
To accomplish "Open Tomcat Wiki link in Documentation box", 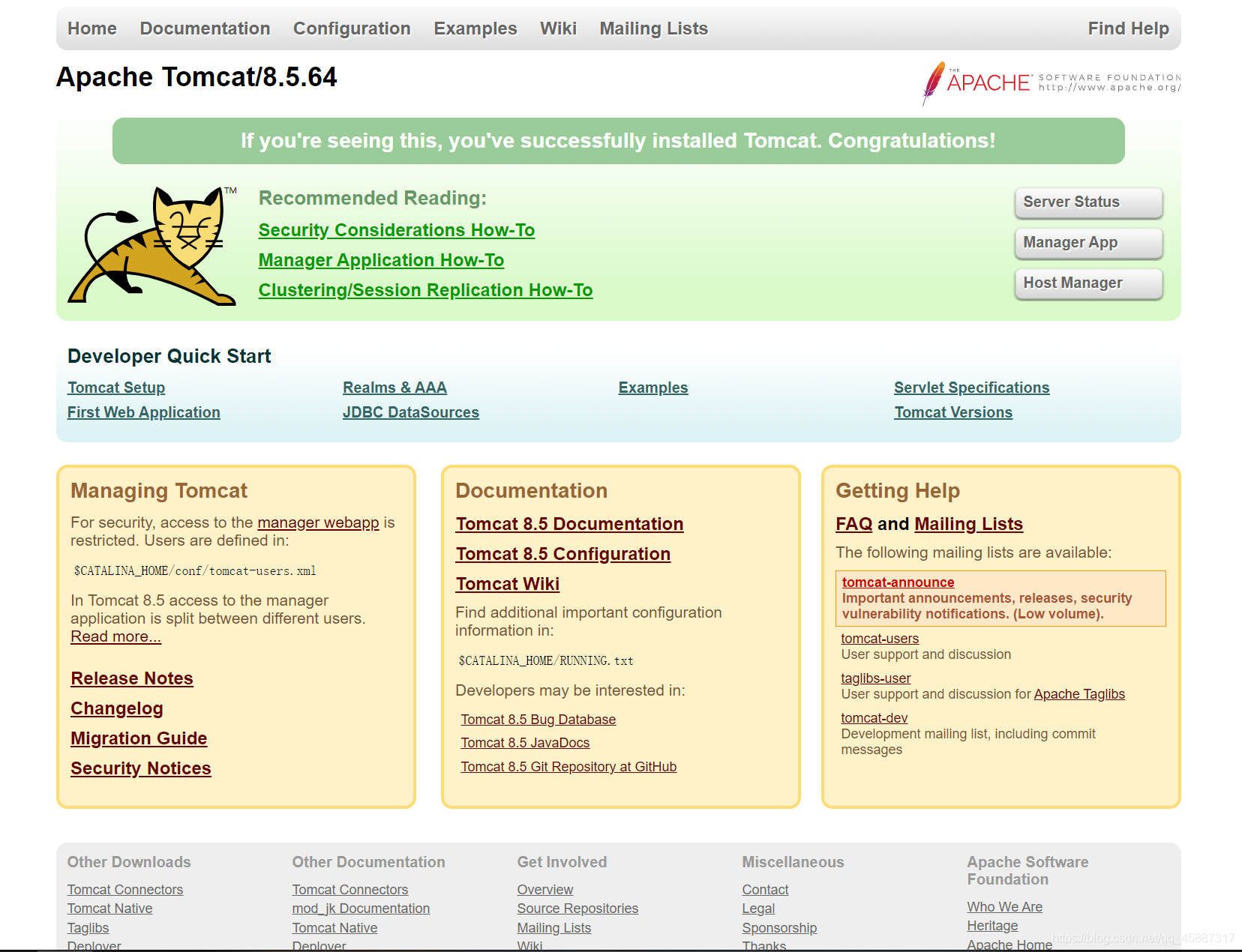I will [508, 584].
